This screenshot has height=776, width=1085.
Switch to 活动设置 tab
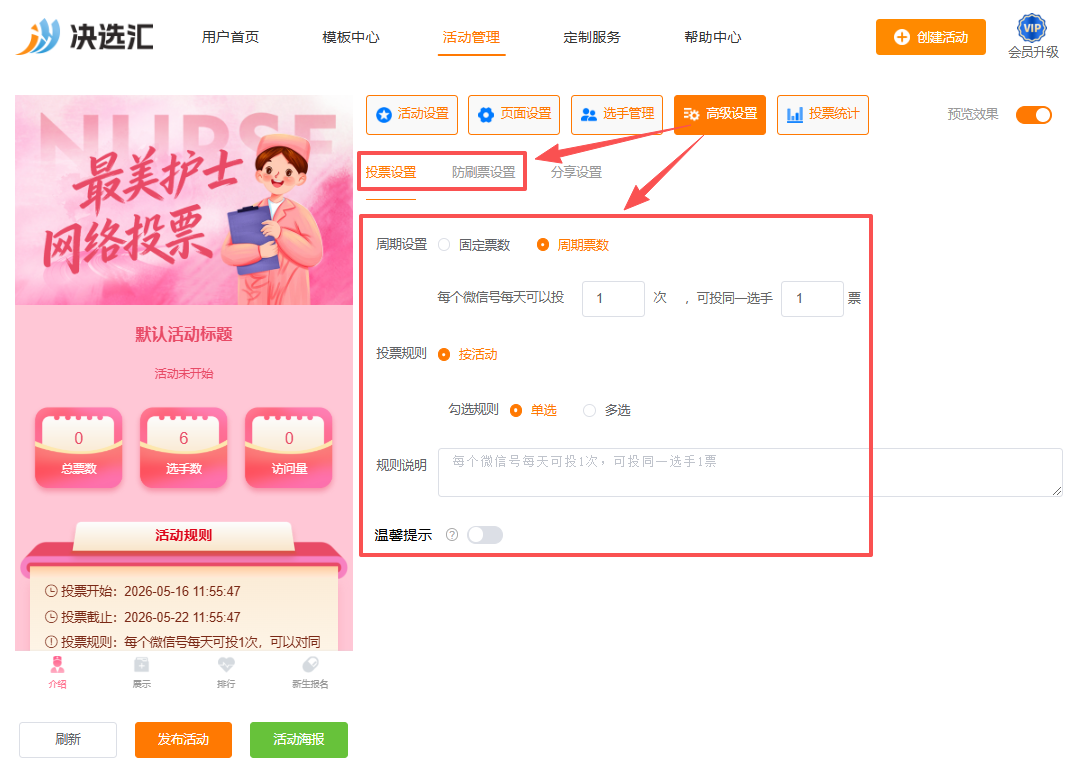pos(412,114)
